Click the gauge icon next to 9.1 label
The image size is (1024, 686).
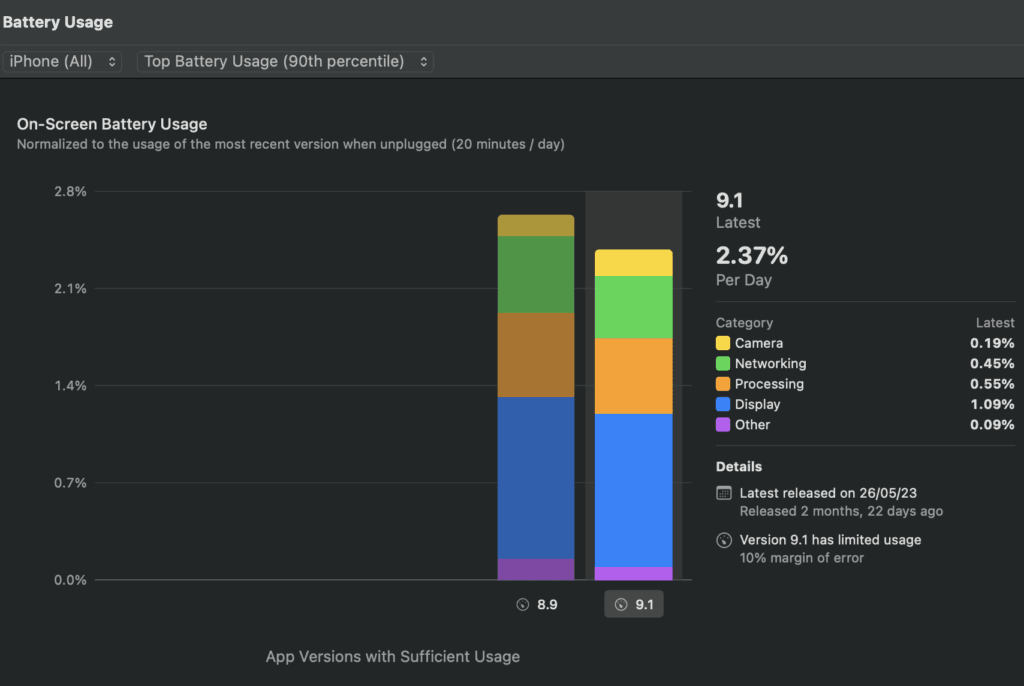[621, 605]
